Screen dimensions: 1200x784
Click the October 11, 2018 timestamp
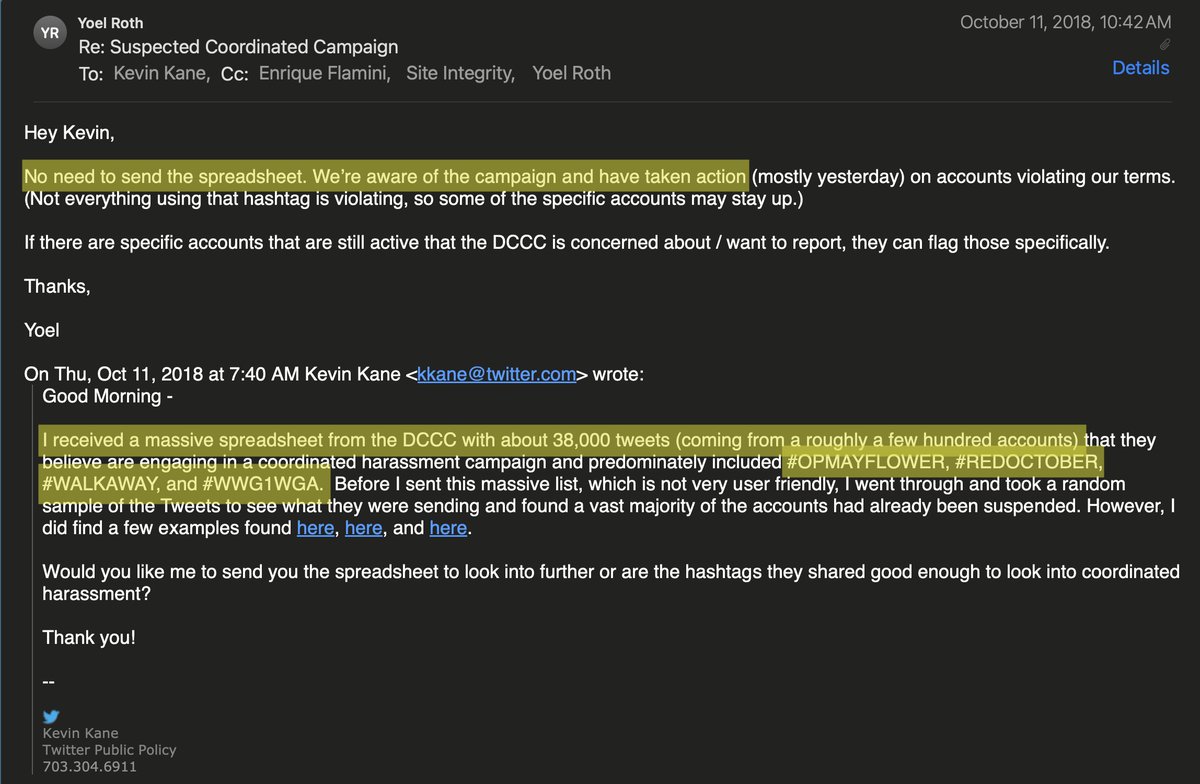pyautogui.click(x=1065, y=22)
